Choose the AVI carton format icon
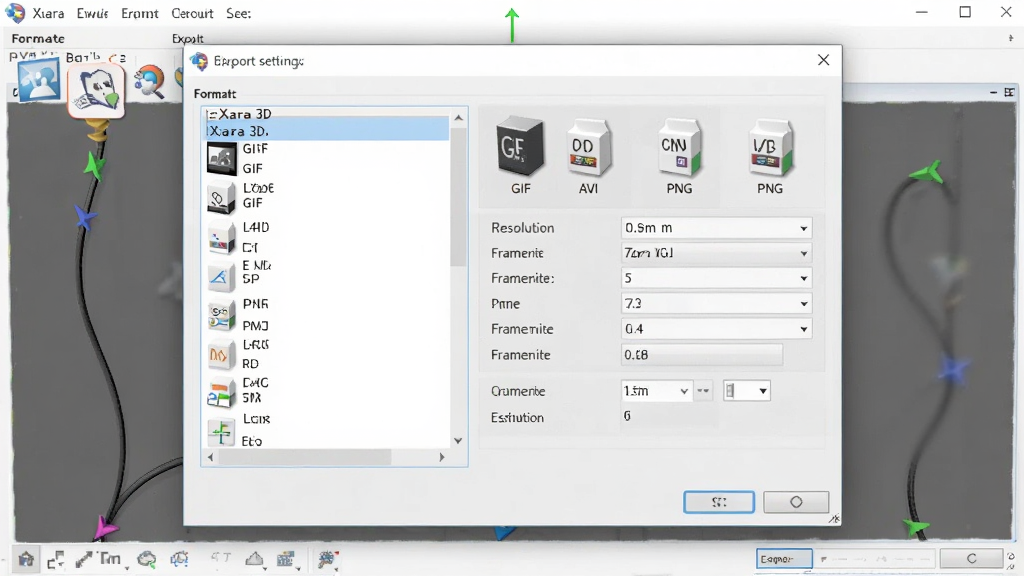The image size is (1024, 576). (588, 148)
